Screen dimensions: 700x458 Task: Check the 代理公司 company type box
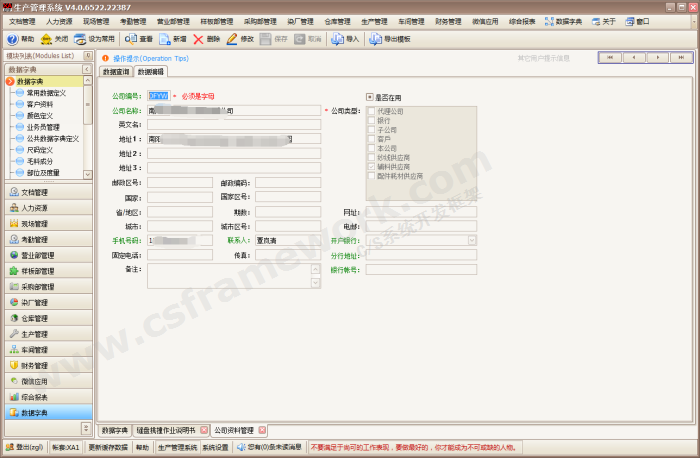coord(372,111)
